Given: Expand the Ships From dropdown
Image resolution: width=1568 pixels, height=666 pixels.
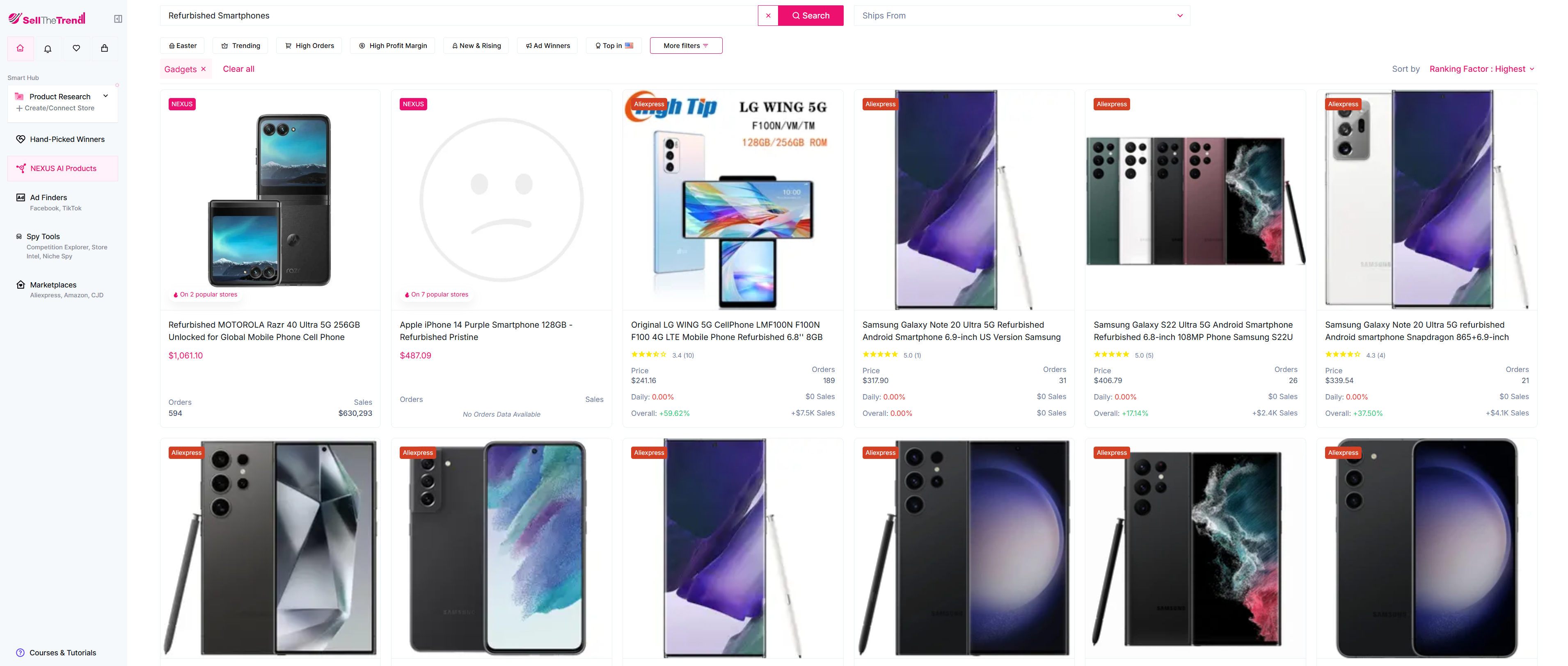Looking at the screenshot, I should [1022, 15].
